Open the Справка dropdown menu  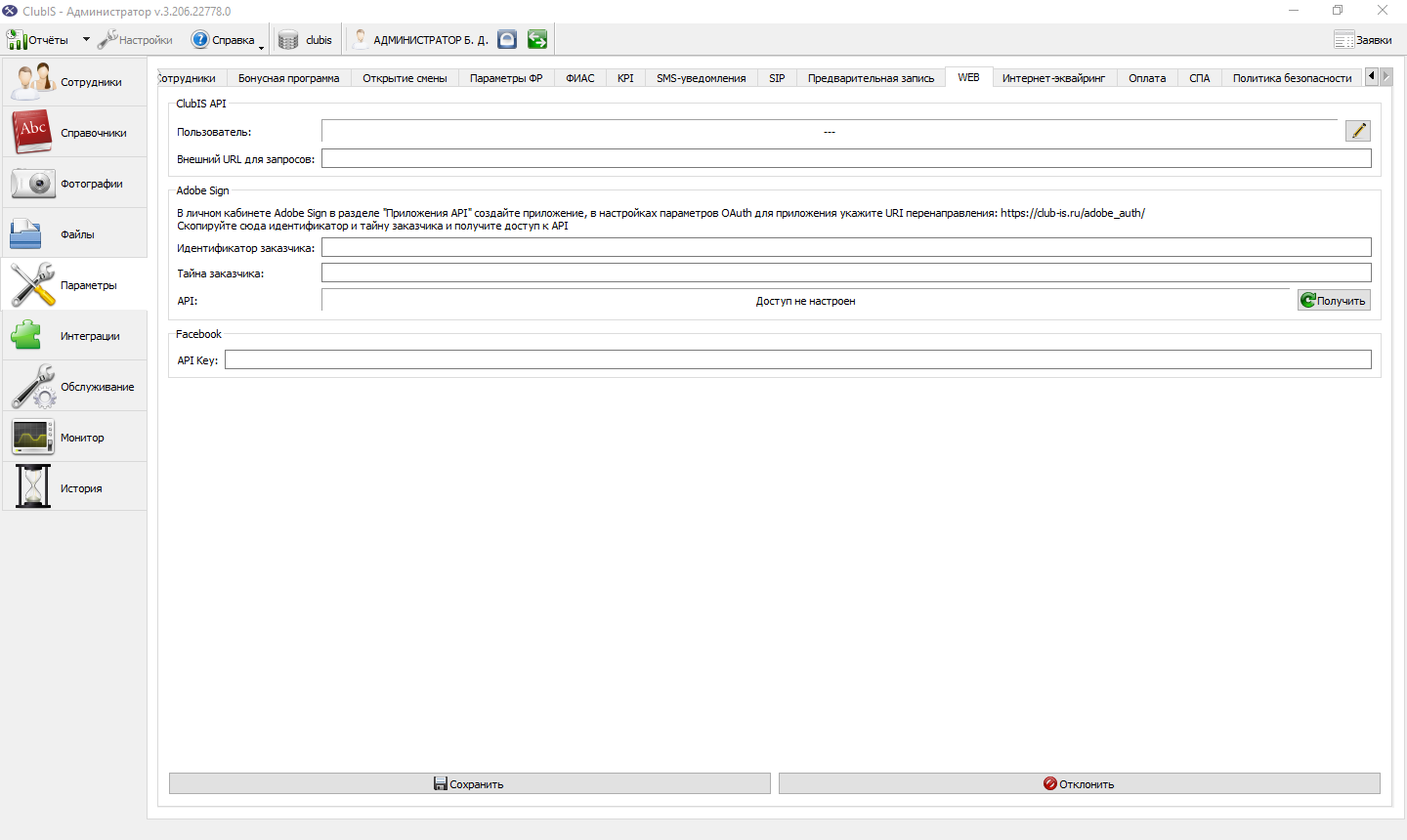(228, 40)
